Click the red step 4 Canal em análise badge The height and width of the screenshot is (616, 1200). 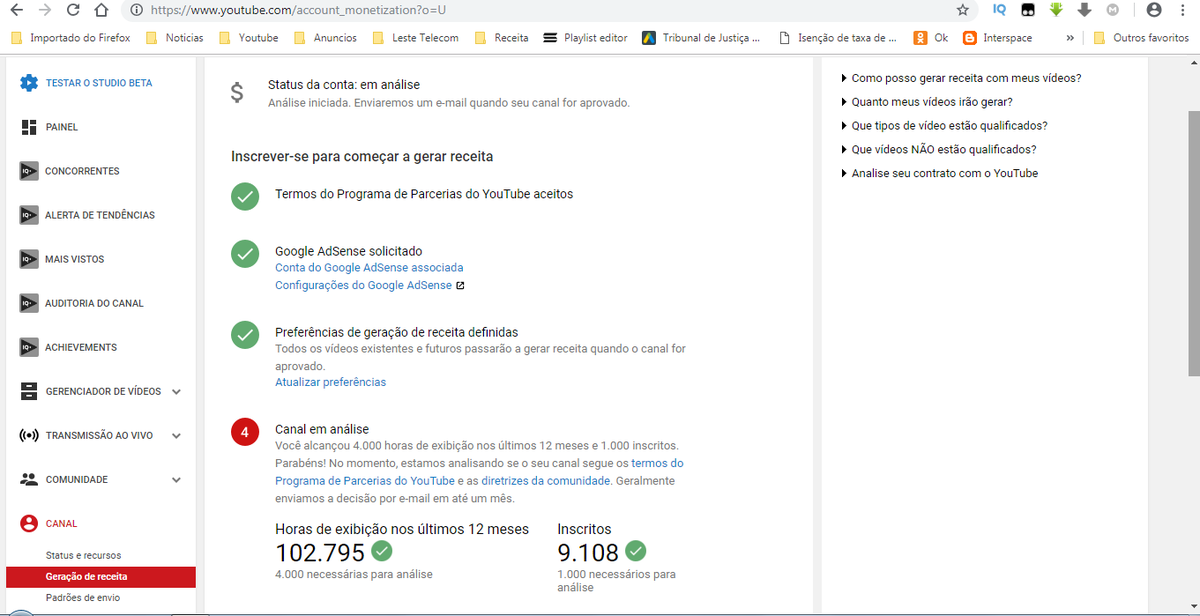tap(245, 433)
